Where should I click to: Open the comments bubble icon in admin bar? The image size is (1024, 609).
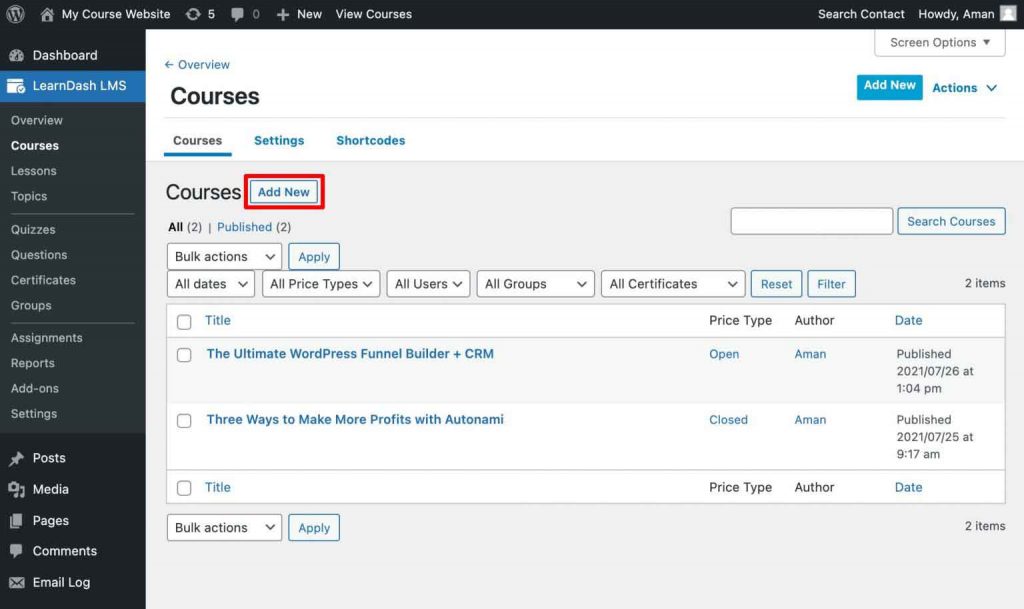click(237, 14)
